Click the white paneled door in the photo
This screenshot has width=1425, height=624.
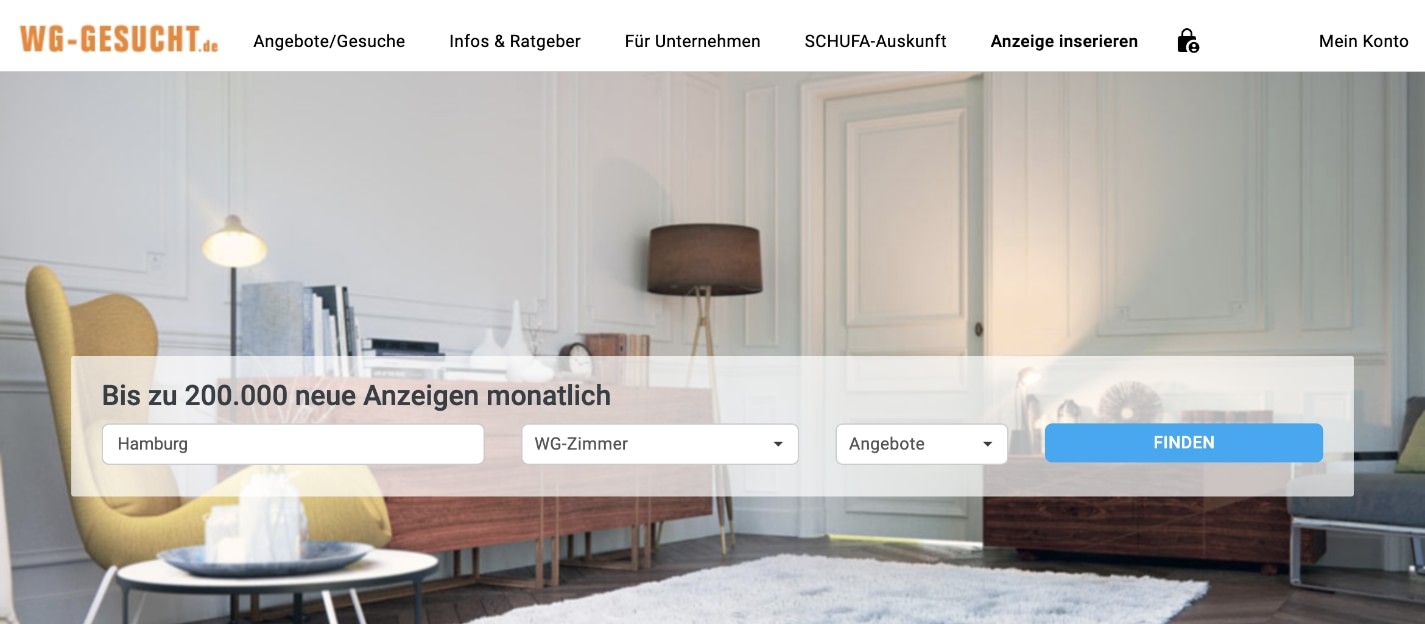[x=905, y=300]
